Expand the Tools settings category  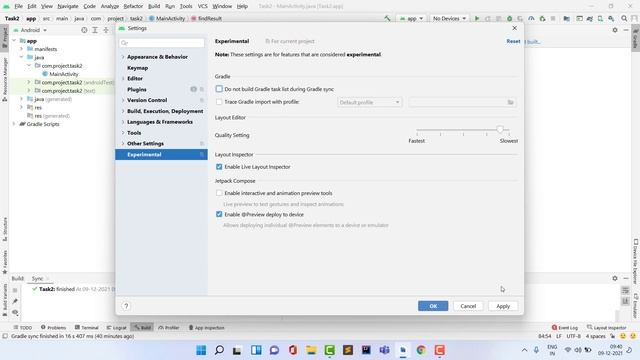tap(123, 133)
